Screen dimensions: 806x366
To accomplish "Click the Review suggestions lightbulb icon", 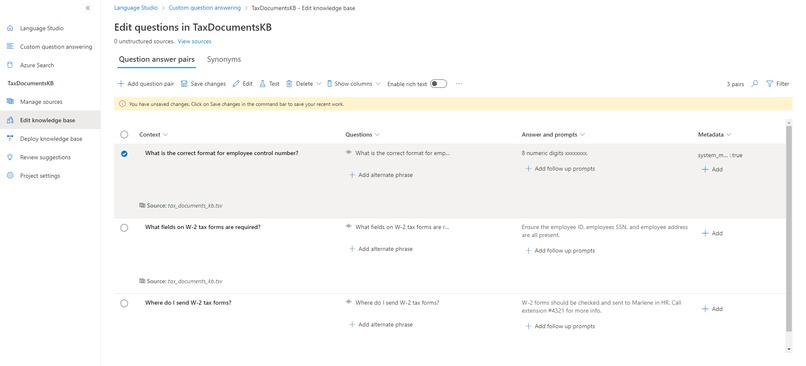I will click(x=10, y=157).
